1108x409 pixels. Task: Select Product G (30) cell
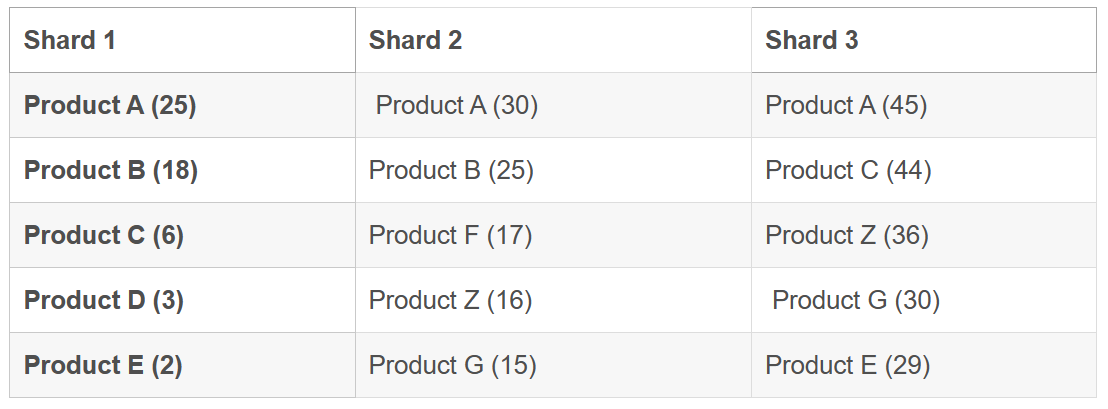924,300
